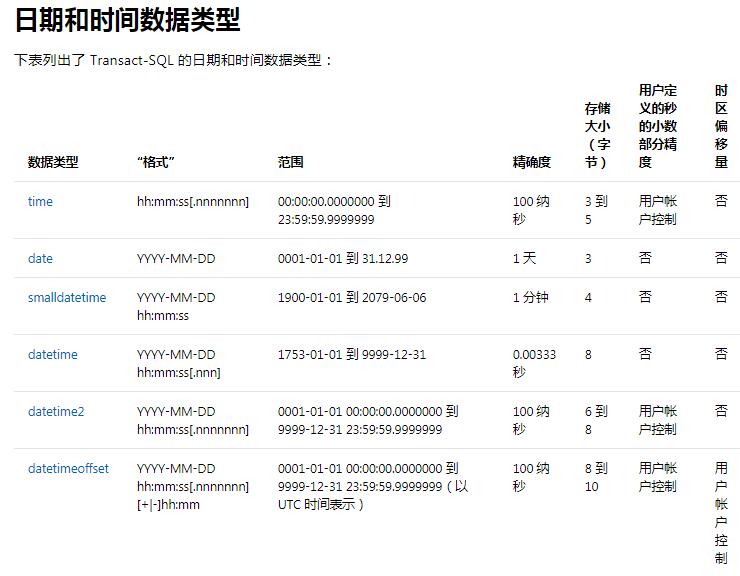740x576 pixels.
Task: Click 100 纳秒 precision in datetime2 row
Action: click(x=531, y=421)
